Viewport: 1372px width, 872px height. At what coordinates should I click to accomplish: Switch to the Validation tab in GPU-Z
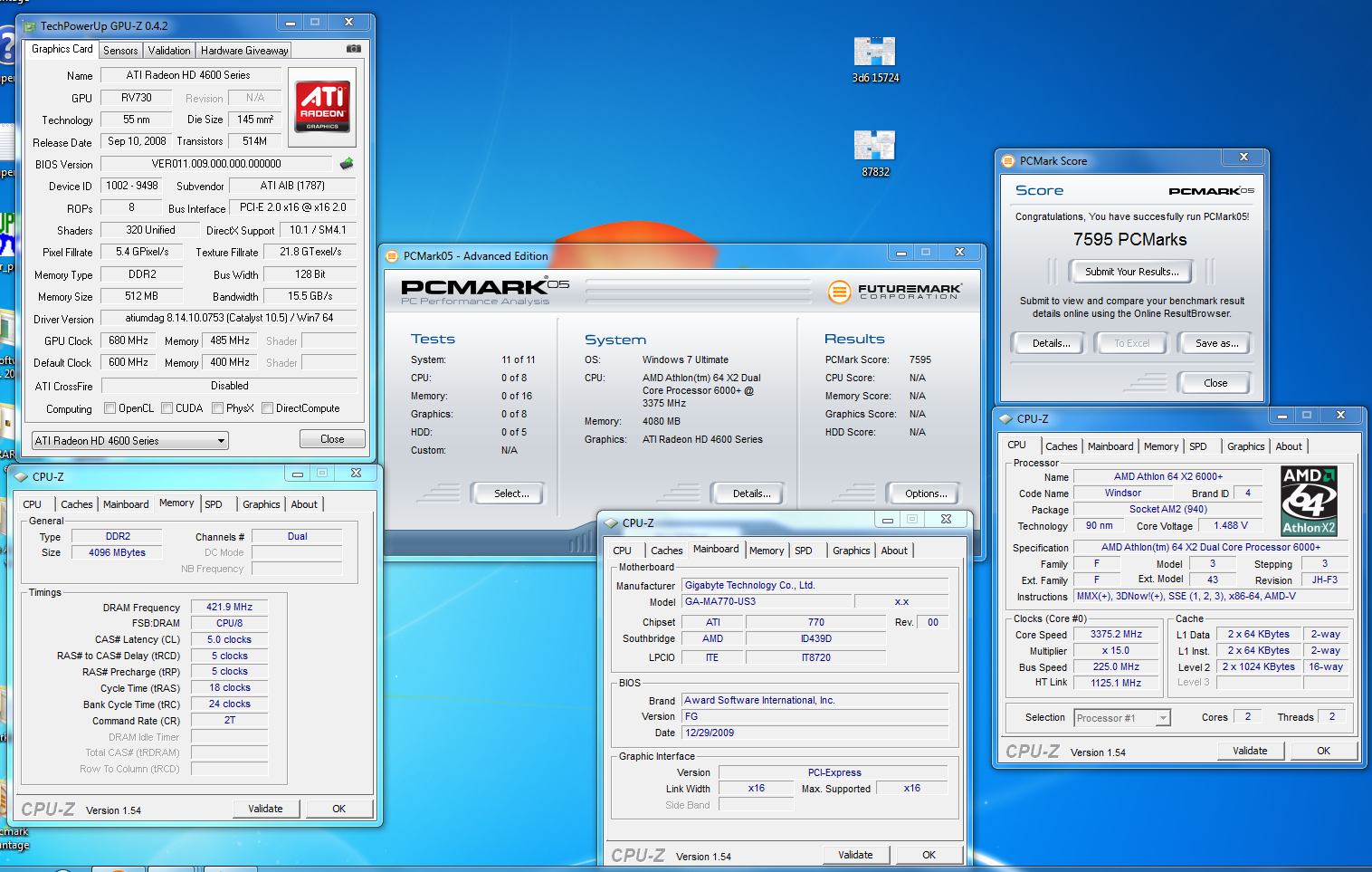pyautogui.click(x=169, y=51)
